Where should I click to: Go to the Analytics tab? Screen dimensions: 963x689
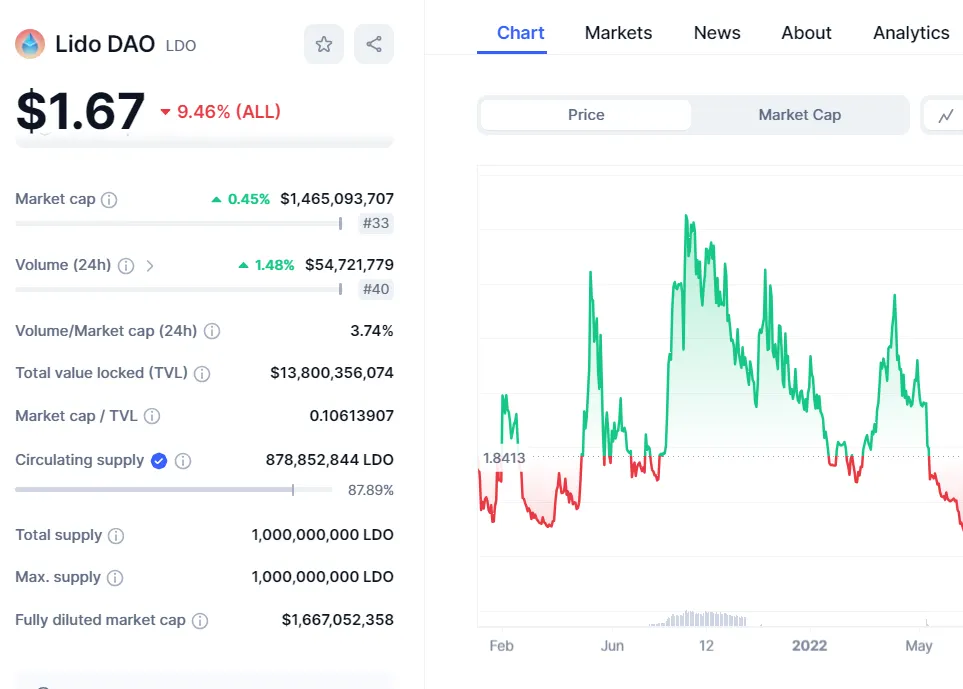click(x=910, y=33)
